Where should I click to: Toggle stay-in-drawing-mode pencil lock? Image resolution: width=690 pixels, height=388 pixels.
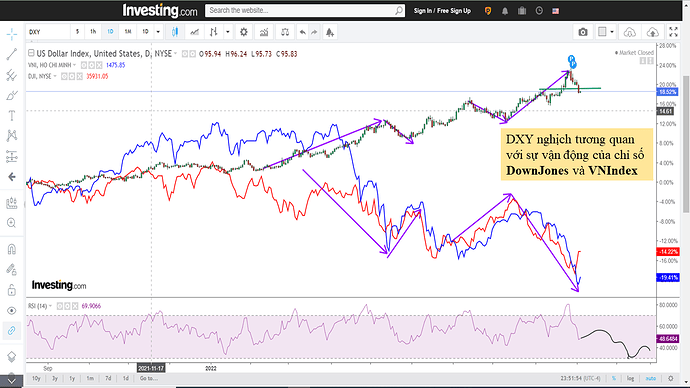point(12,269)
